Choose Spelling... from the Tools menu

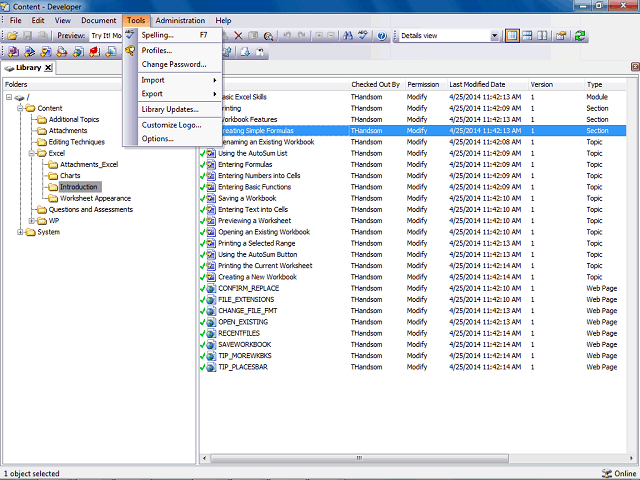[x=180, y=35]
